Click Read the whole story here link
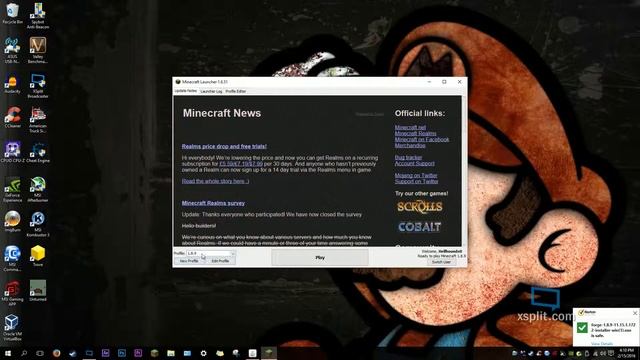 pyautogui.click(x=215, y=181)
